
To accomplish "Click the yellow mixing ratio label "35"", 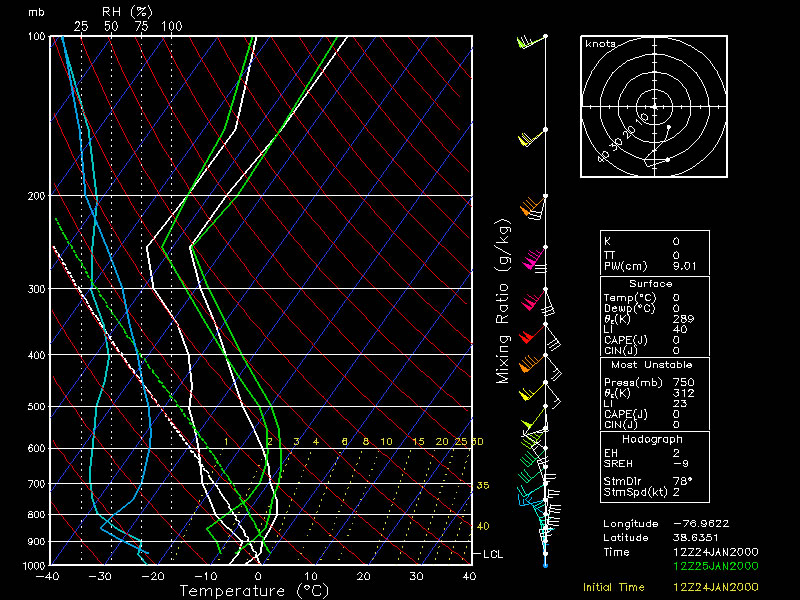I will pos(483,486).
